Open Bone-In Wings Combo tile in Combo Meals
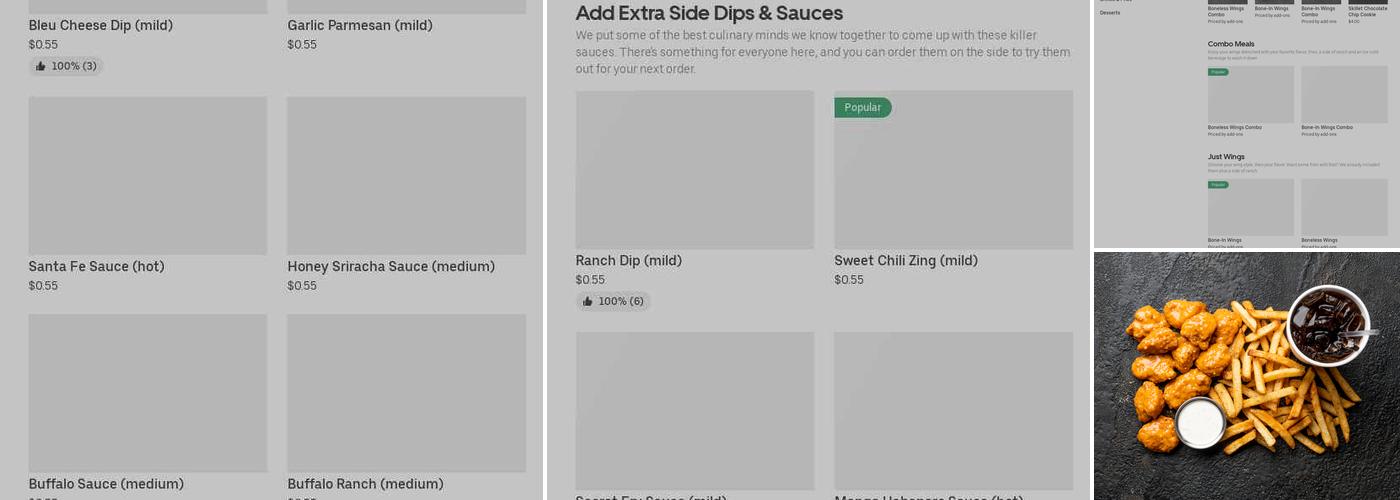Screen dimensions: 1400x500 coord(1343,95)
